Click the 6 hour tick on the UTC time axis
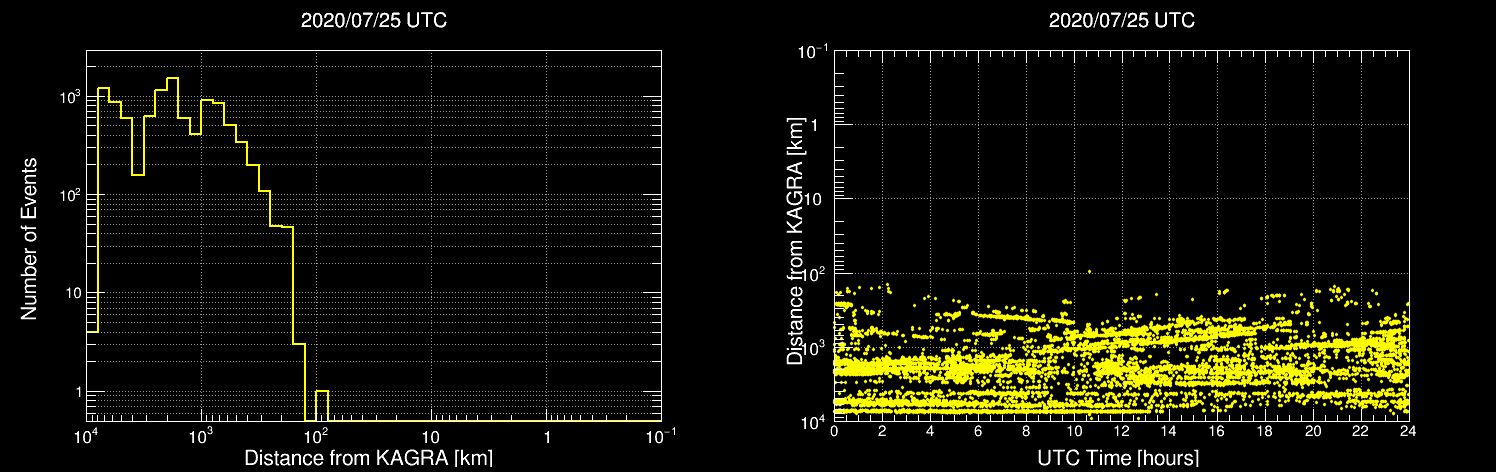Viewport: 1496px width, 472px height. tap(978, 431)
